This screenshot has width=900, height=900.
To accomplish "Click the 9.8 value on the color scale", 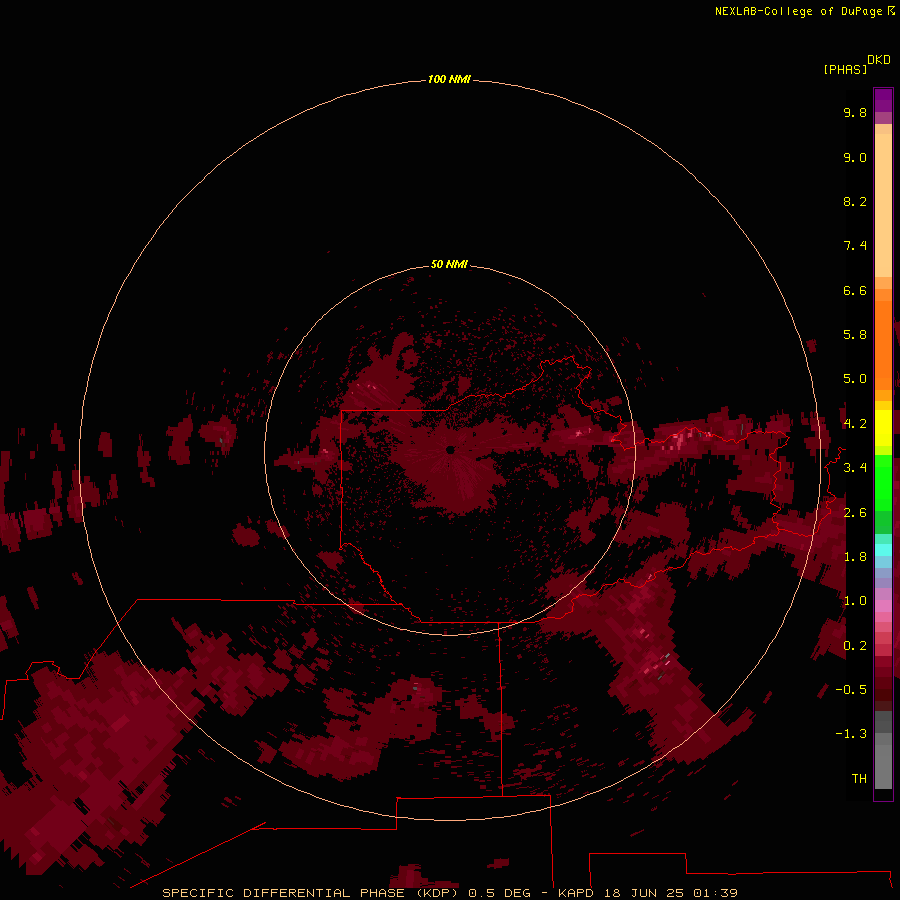I will click(x=855, y=112).
